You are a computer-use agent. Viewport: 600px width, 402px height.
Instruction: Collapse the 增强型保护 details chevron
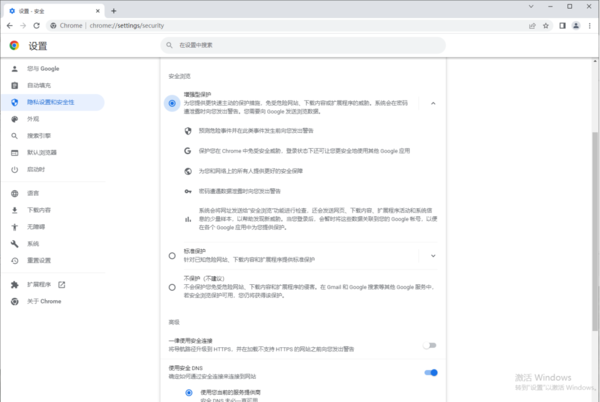tap(433, 103)
